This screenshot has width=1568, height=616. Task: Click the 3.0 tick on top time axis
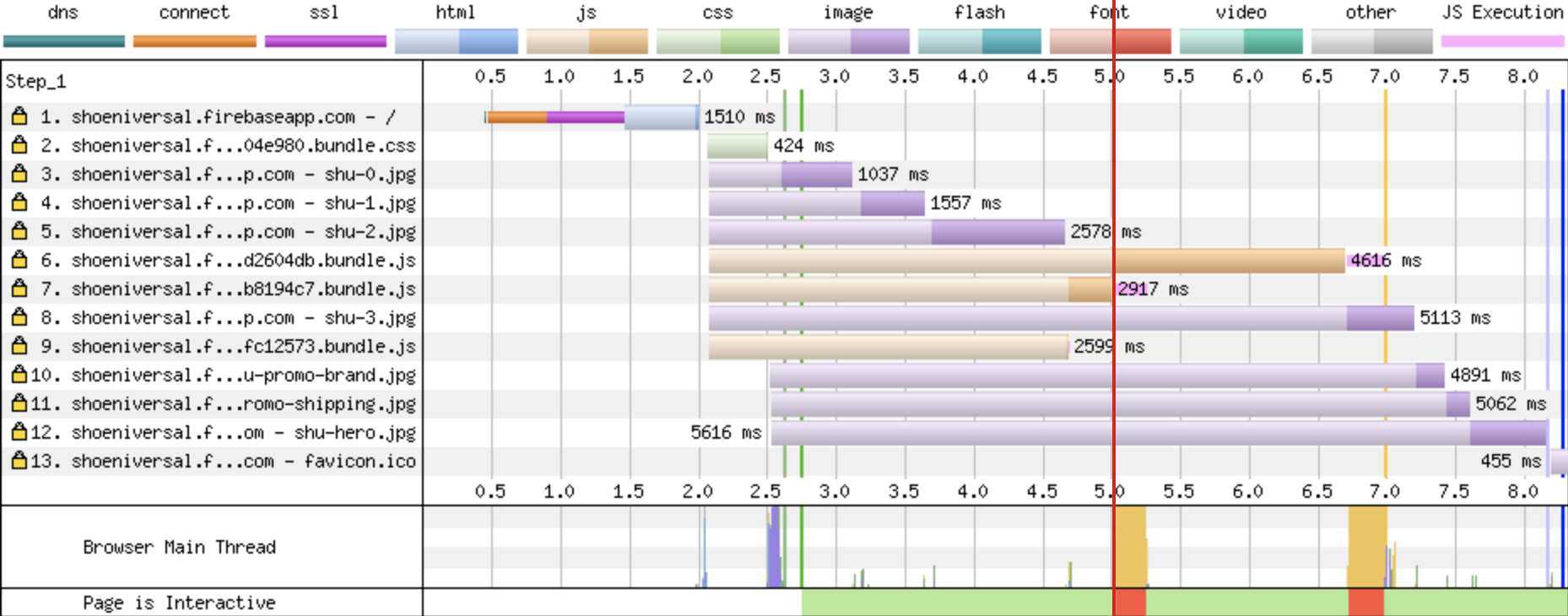(x=834, y=76)
